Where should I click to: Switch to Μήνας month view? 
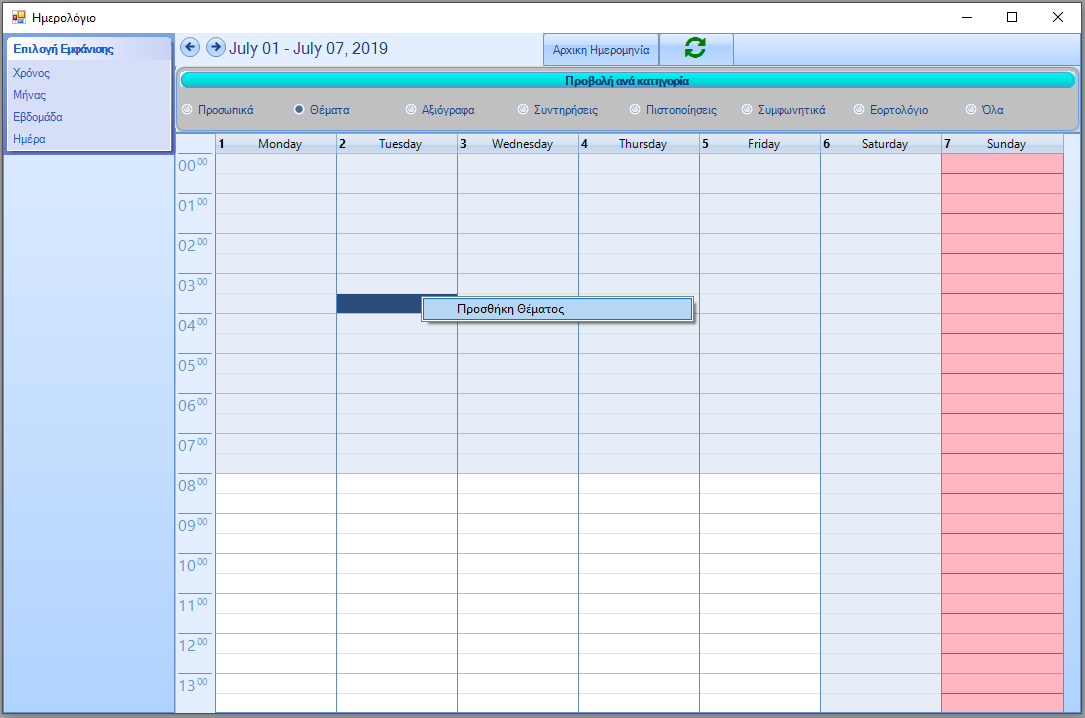[29, 95]
